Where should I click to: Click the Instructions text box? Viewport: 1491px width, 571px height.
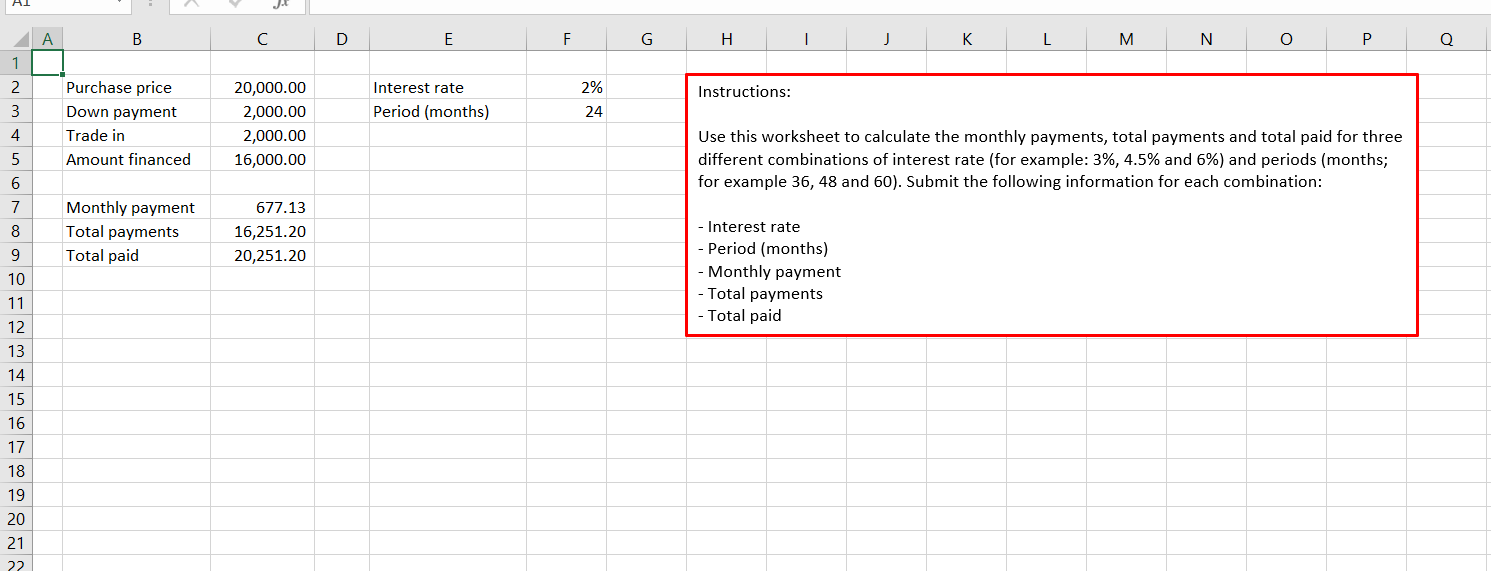(x=1052, y=204)
